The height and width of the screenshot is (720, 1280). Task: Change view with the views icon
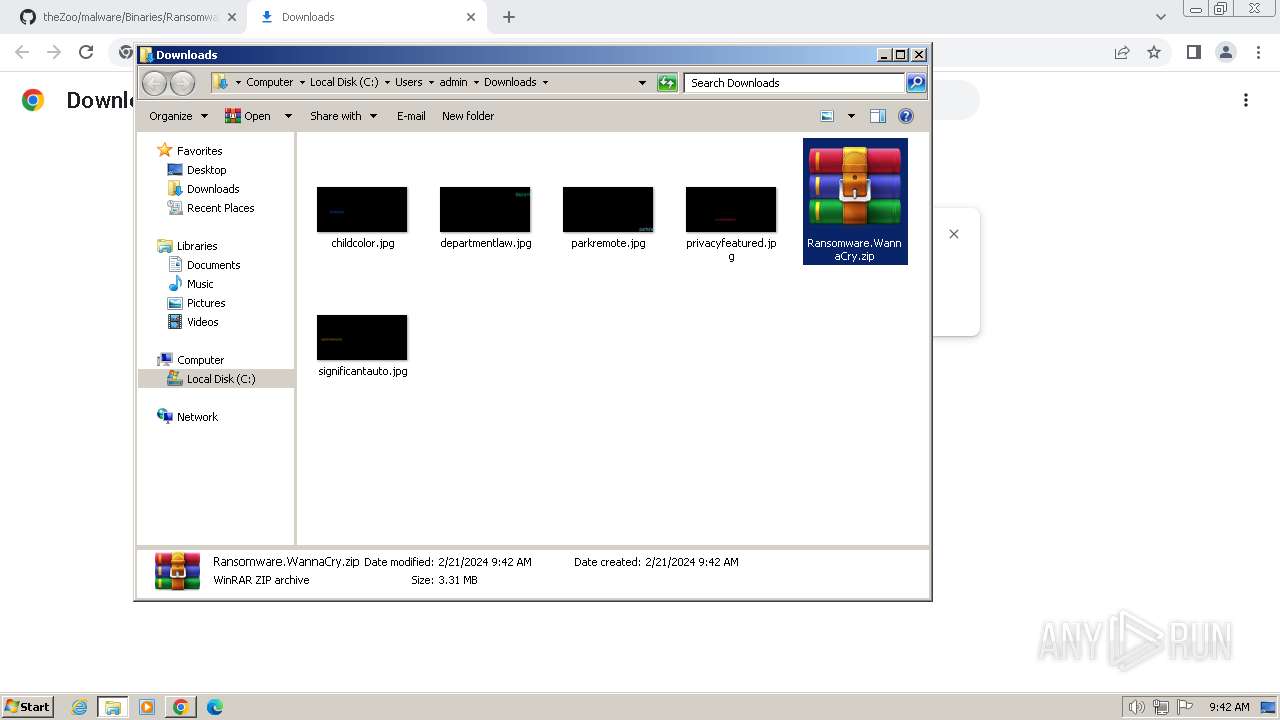[x=827, y=116]
